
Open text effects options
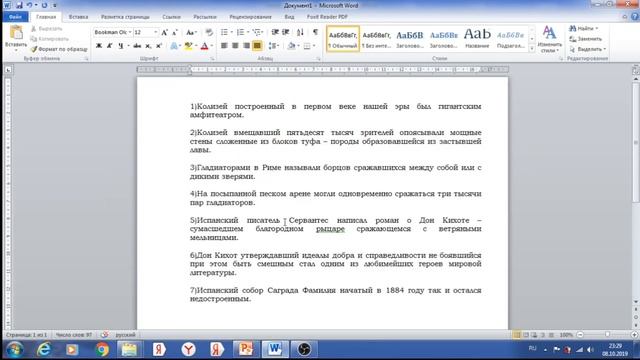click(174, 46)
